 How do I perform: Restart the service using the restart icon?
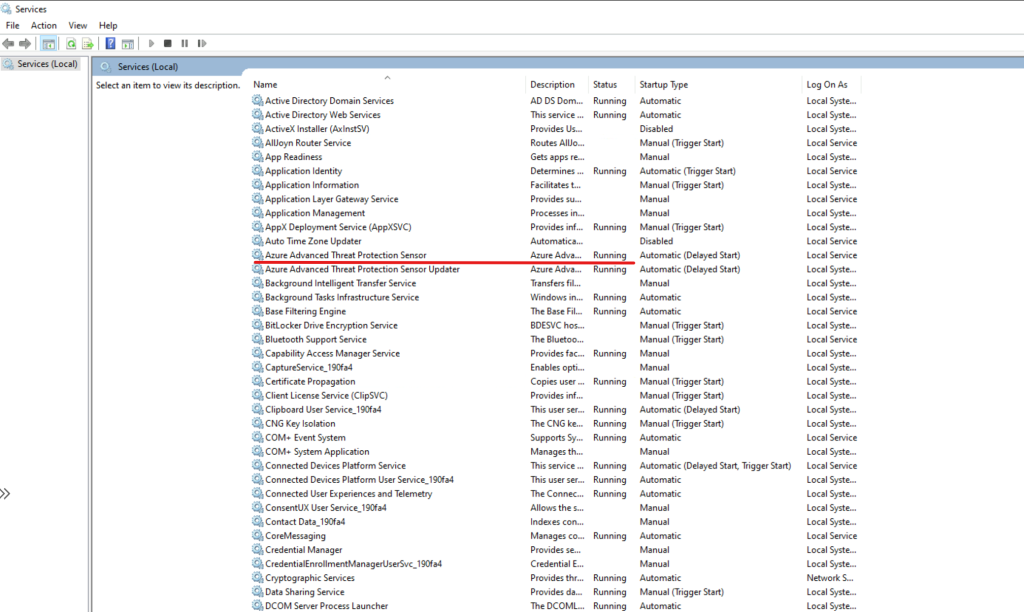pyautogui.click(x=202, y=43)
